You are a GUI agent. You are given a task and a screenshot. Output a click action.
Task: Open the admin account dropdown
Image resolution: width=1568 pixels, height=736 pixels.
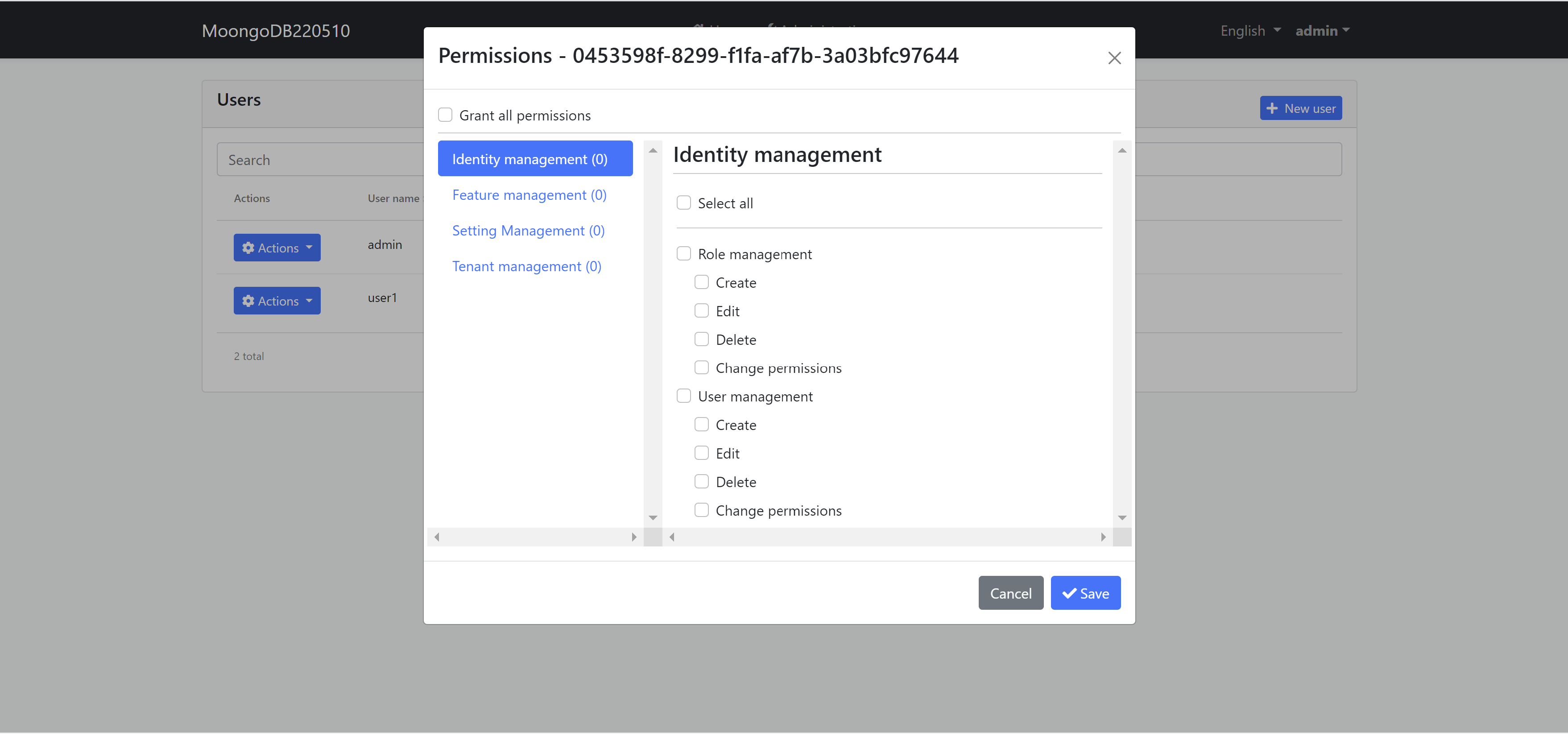coord(1321,30)
